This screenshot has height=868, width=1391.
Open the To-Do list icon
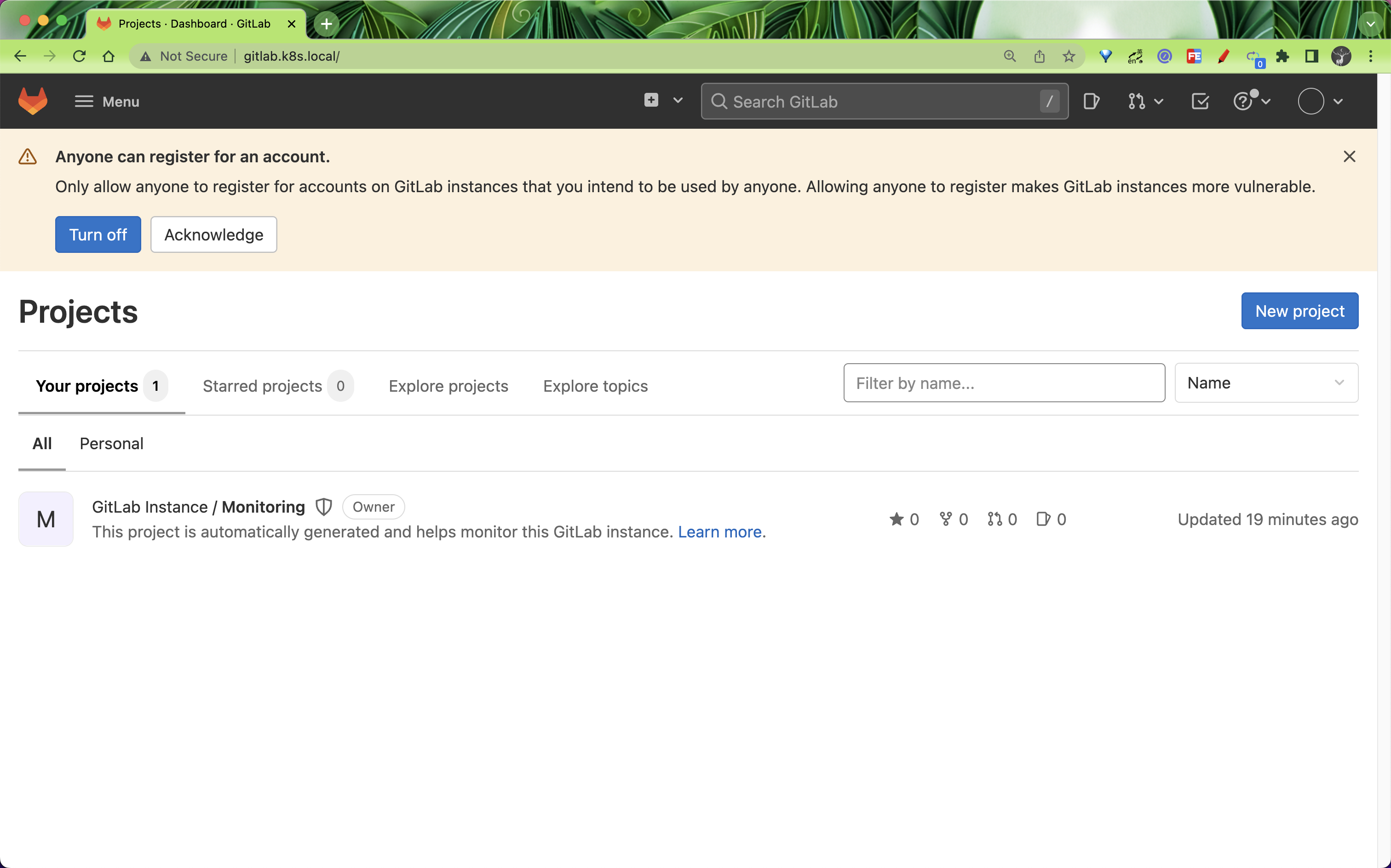(1200, 102)
